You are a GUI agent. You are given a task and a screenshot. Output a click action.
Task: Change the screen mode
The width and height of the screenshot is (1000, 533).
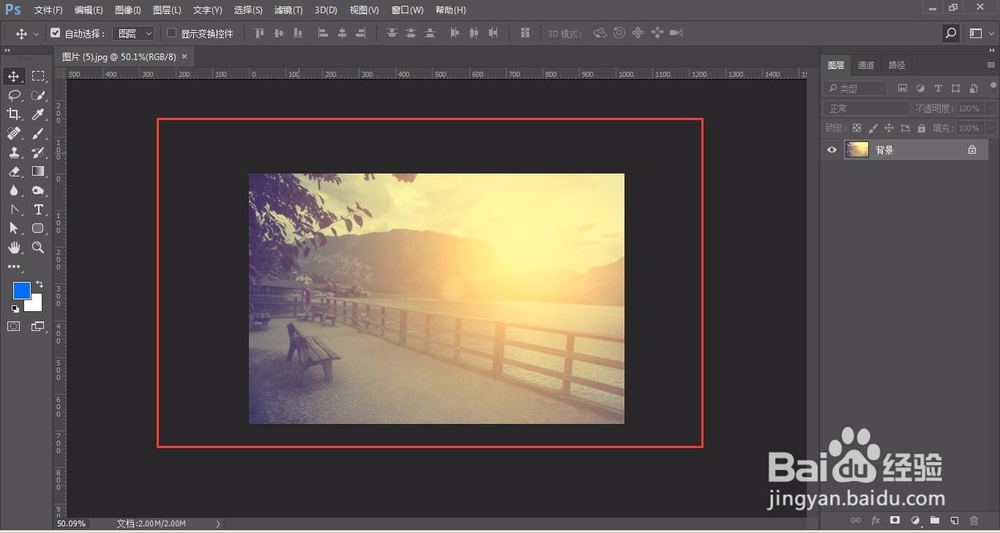tap(38, 326)
